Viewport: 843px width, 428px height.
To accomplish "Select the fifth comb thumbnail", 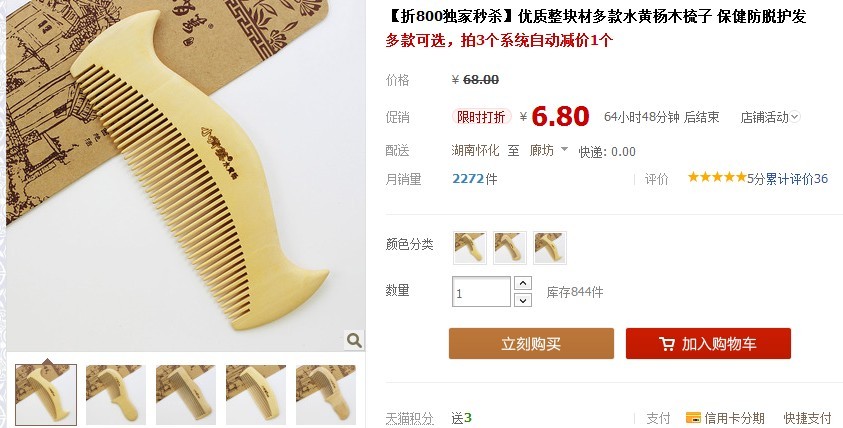I will click(x=325, y=395).
